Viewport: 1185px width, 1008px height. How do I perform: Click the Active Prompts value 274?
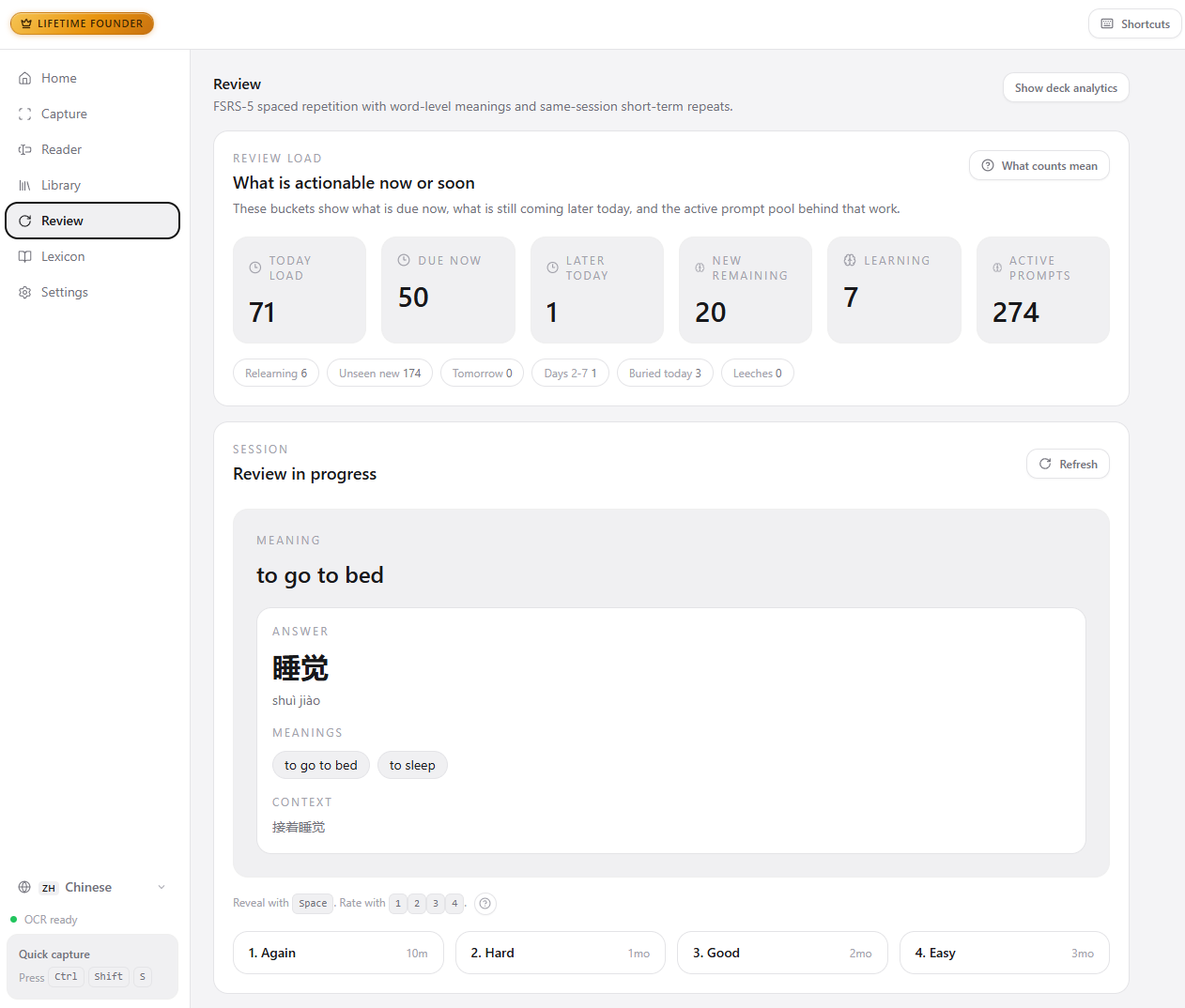pos(1016,313)
